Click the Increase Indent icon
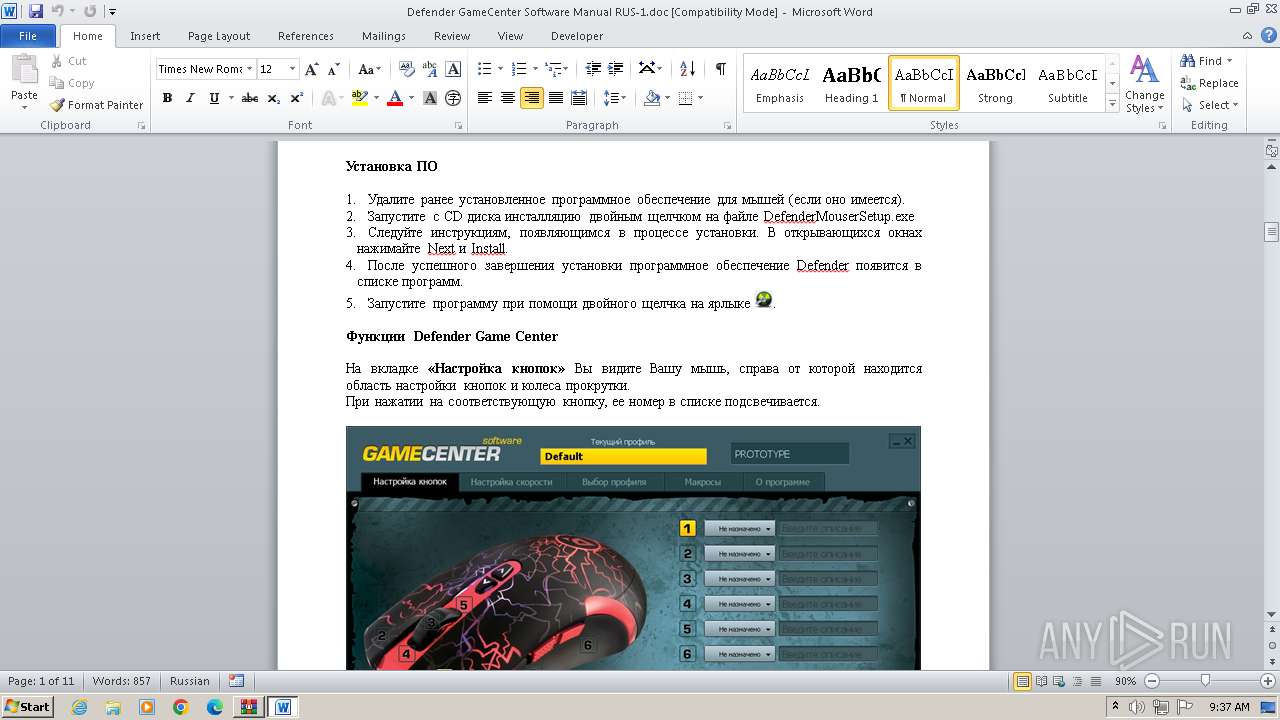1280x720 pixels. (616, 69)
